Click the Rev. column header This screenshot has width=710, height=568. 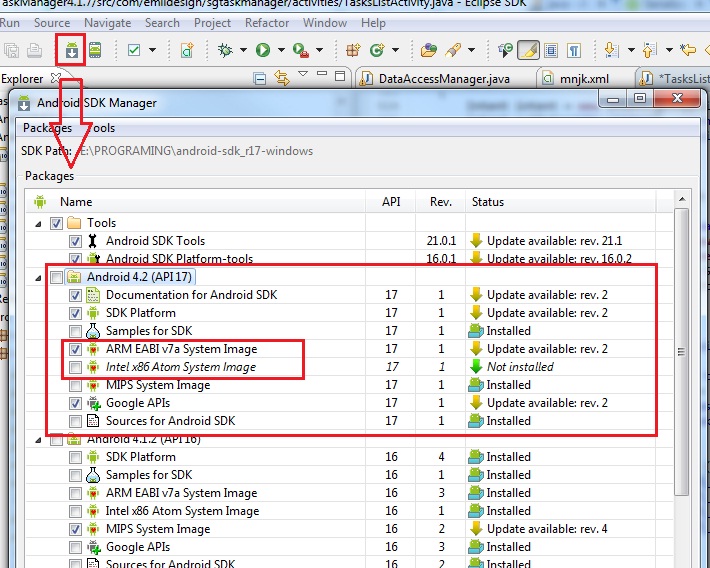click(x=441, y=202)
